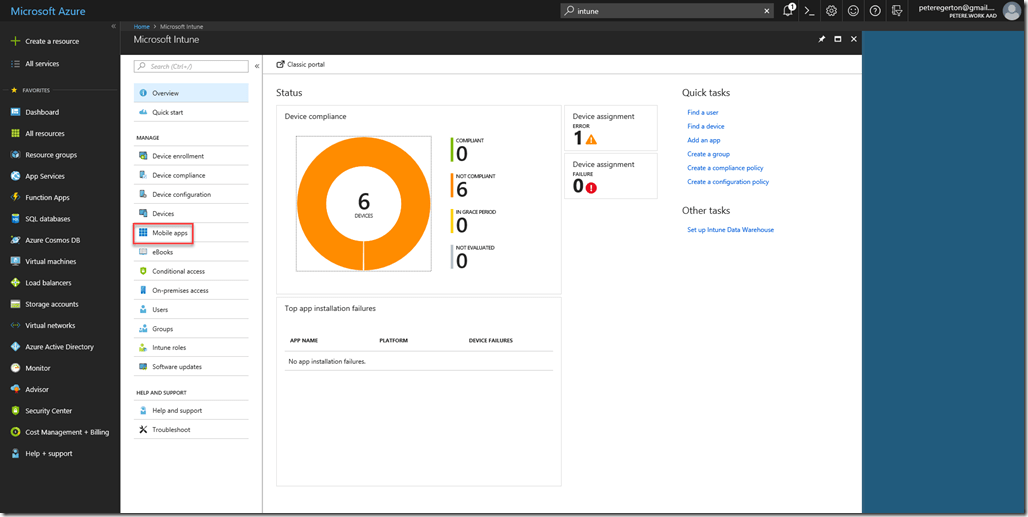Open the portal settings gear
Screen dimensions: 1028x517
(831, 10)
